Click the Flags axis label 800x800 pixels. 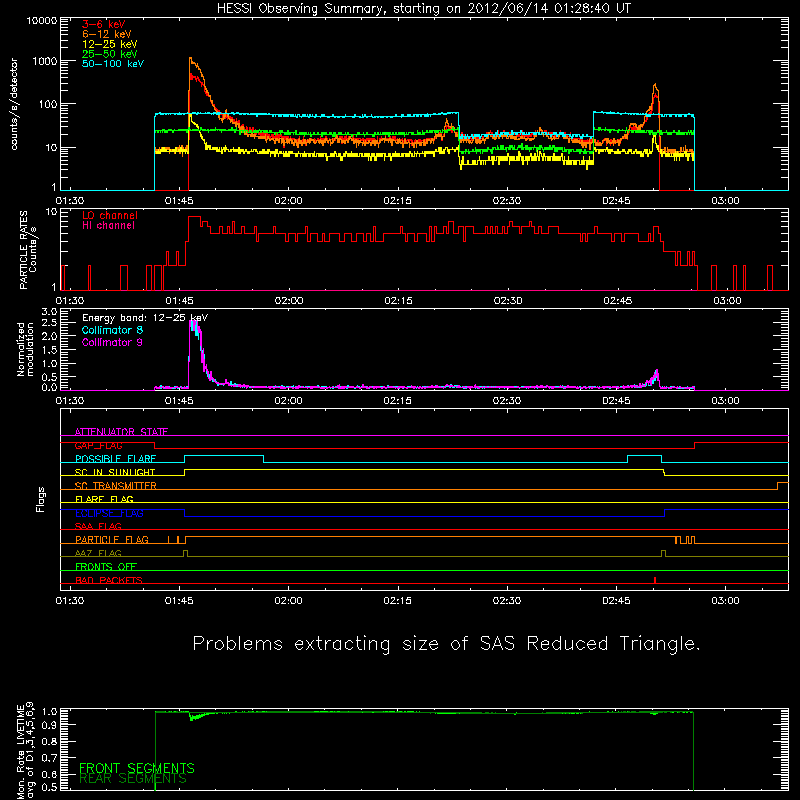tap(41, 499)
